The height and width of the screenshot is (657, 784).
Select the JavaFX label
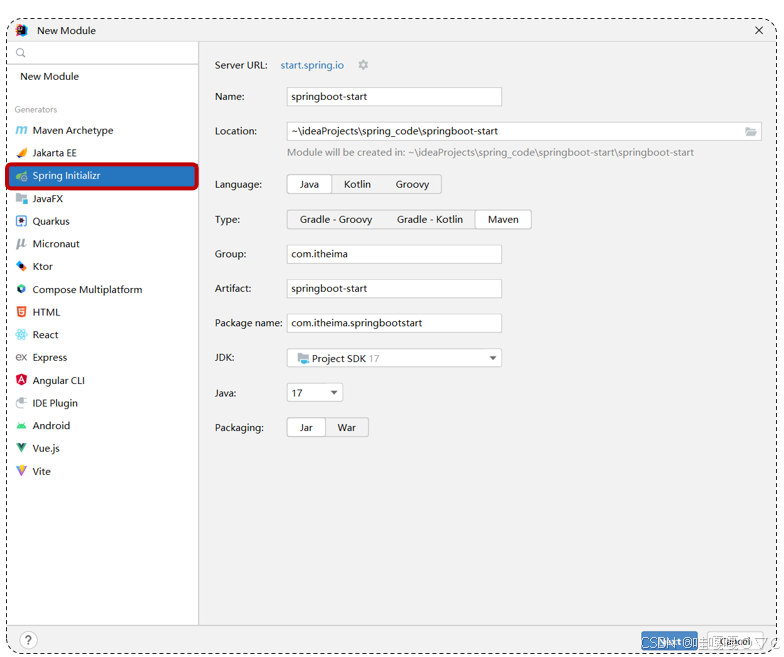click(x=48, y=198)
